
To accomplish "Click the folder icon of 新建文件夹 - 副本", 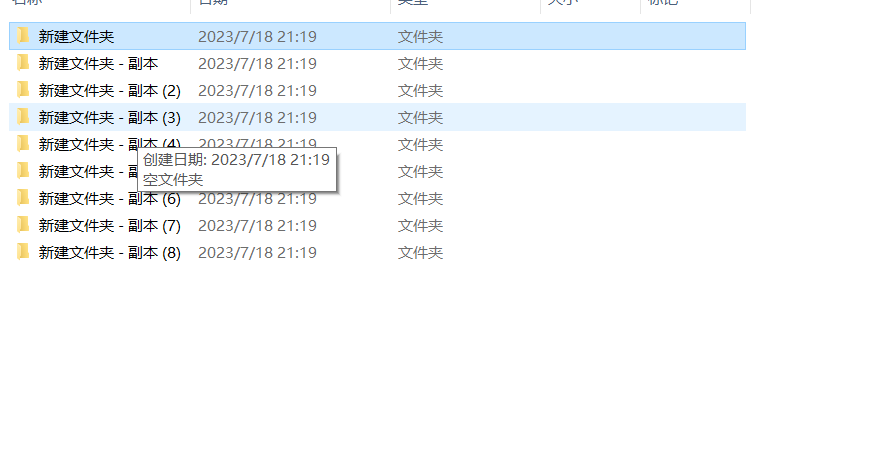I will 23,63.
